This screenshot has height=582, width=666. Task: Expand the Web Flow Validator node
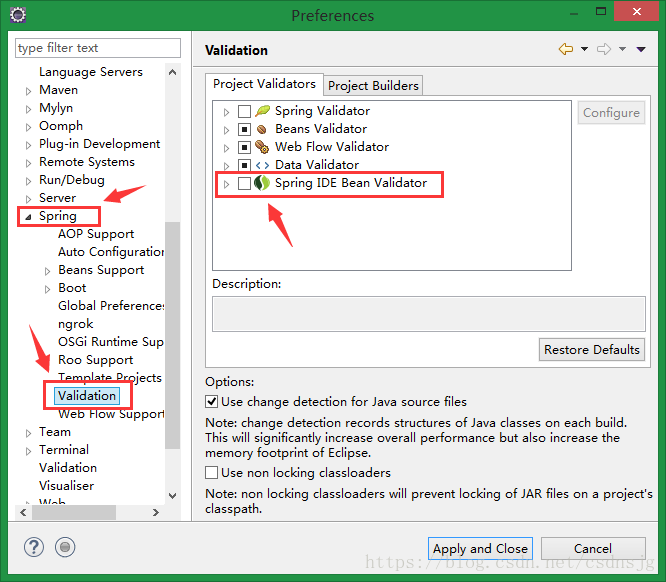(x=226, y=148)
